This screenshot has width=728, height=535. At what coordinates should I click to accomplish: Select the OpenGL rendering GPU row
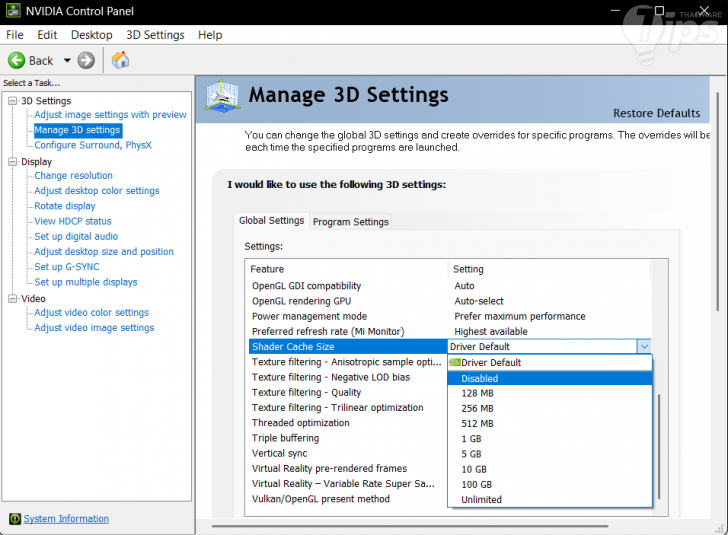[449, 301]
